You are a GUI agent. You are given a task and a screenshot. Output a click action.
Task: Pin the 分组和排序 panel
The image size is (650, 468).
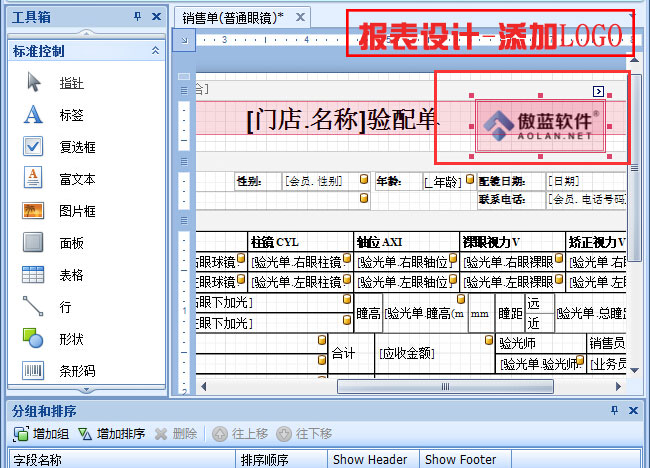point(615,411)
